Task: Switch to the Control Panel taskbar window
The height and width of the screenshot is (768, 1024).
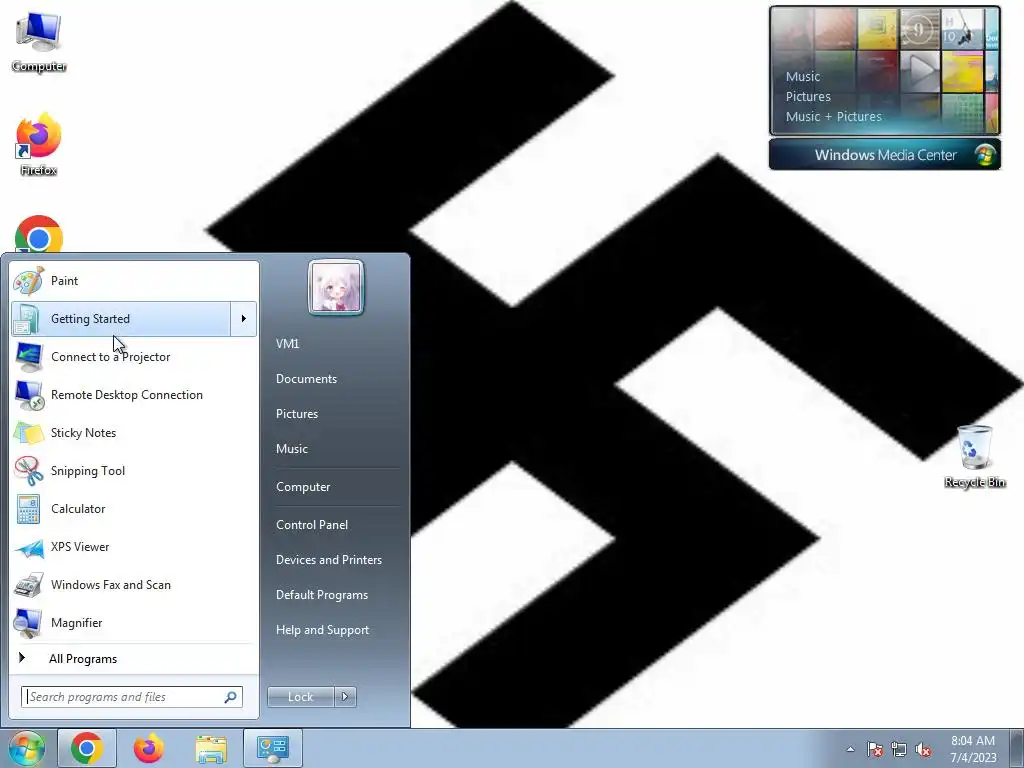Action: 273,748
